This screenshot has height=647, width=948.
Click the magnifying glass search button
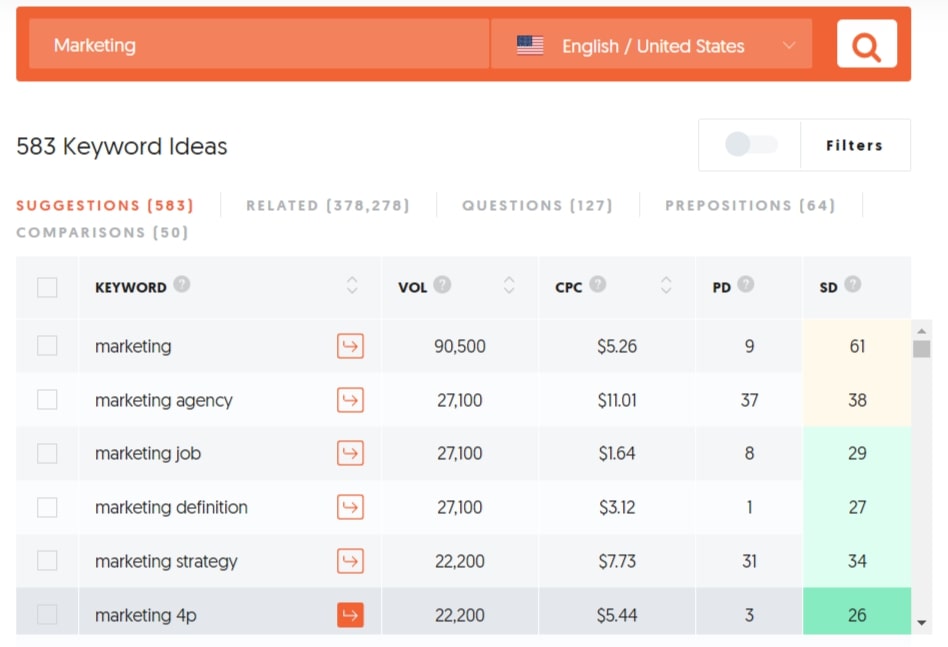(866, 44)
